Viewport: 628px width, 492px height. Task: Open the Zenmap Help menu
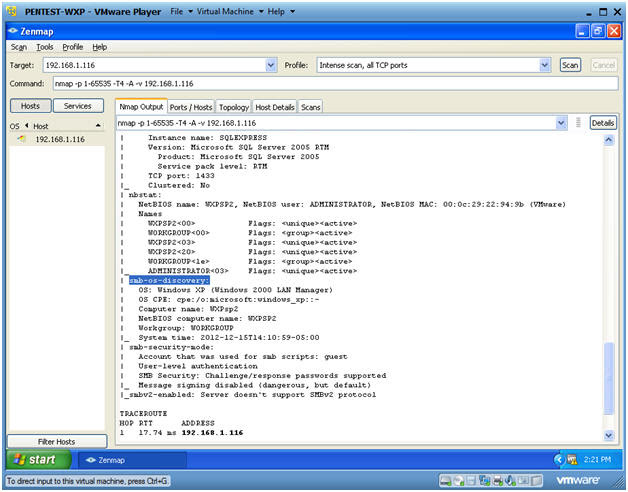pos(99,47)
